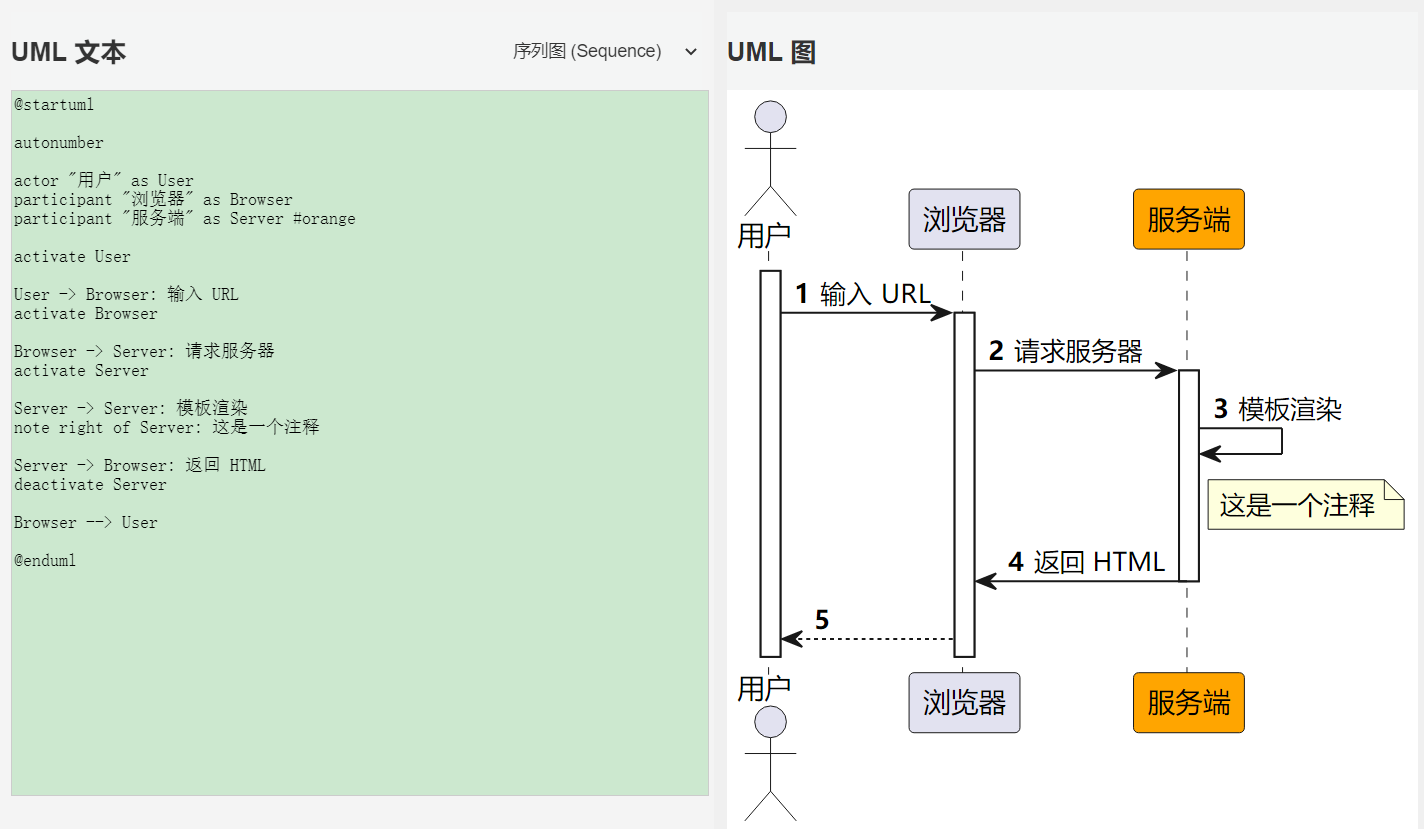Click the @enduml line in the editor
This screenshot has width=1424, height=829.
(x=45, y=561)
